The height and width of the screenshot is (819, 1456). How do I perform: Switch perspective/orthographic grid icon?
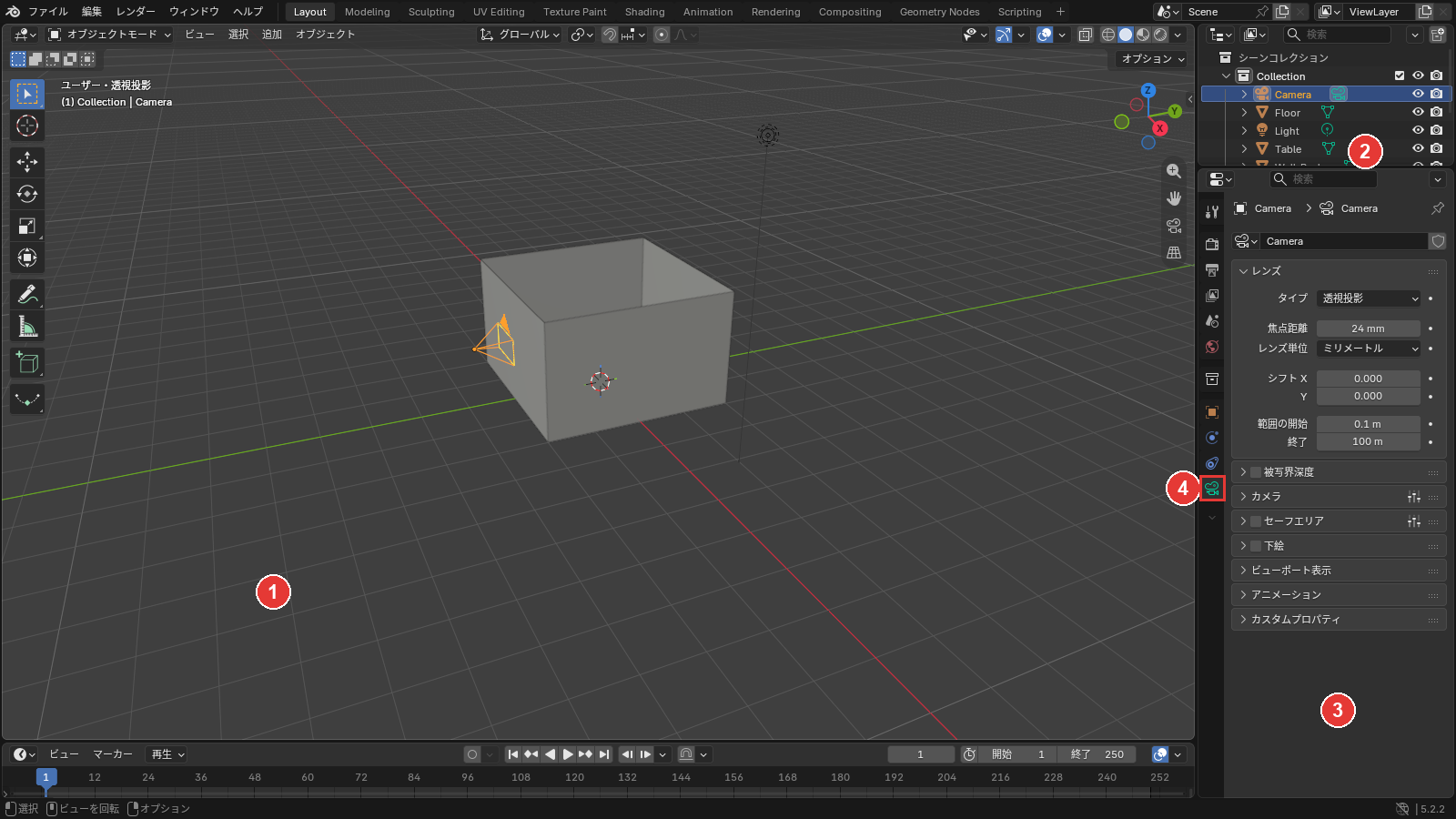point(1174,253)
